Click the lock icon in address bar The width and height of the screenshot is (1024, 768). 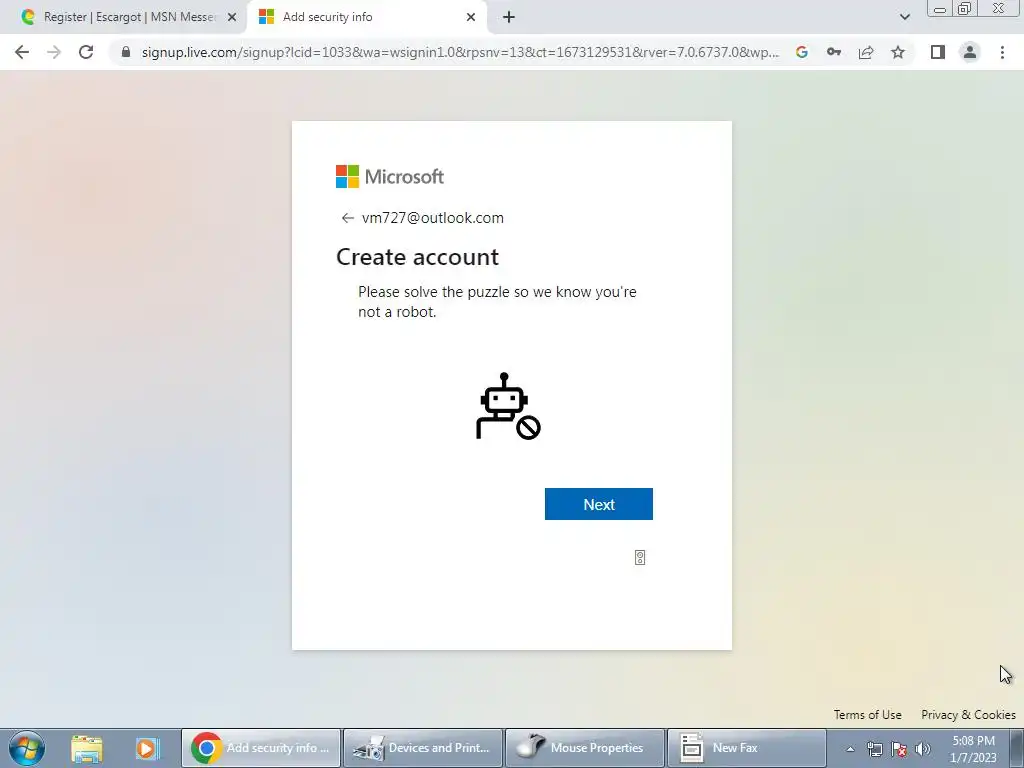[126, 52]
